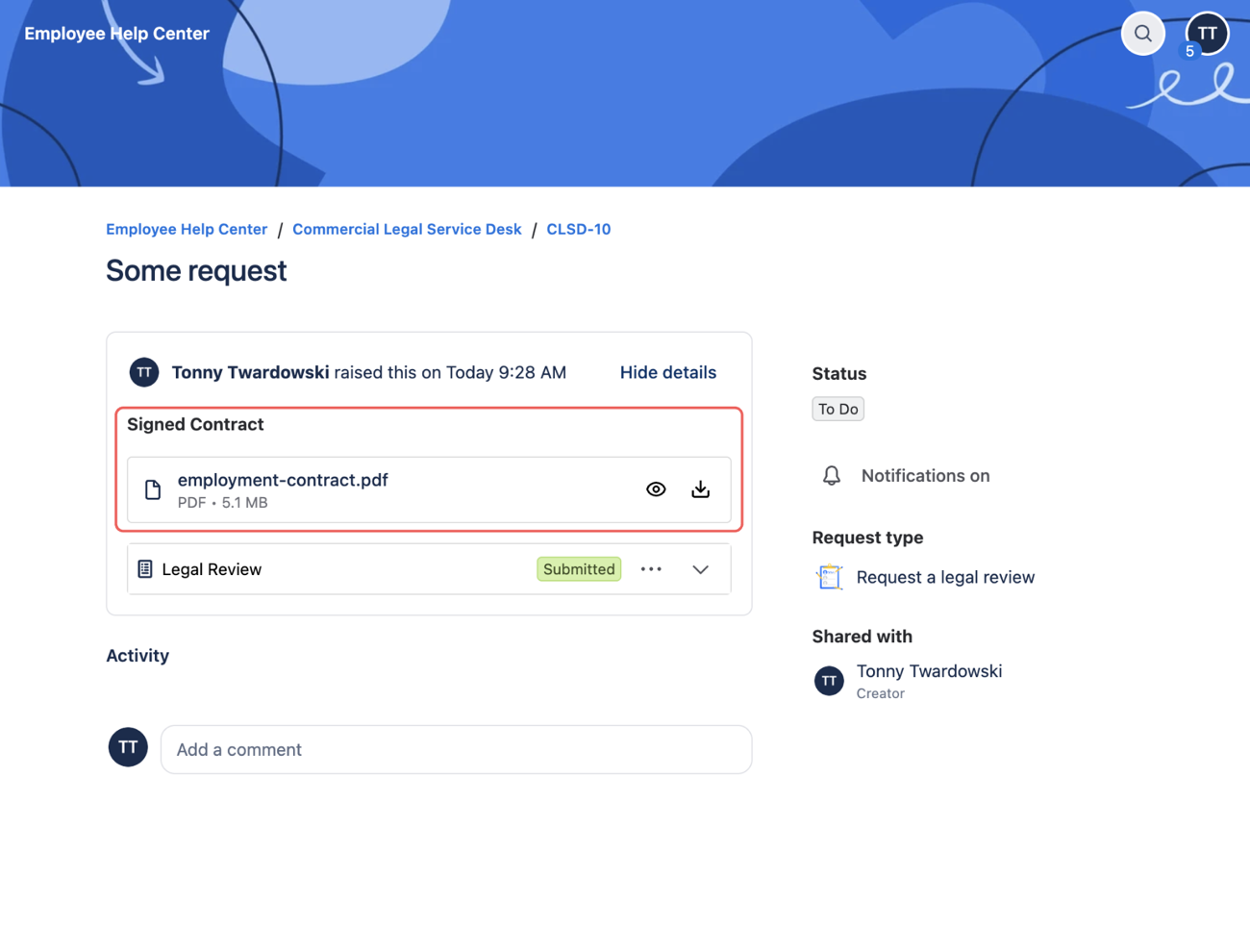Screen dimensions: 1250x952
Task: Click the Legal Review row label
Action: [x=212, y=569]
